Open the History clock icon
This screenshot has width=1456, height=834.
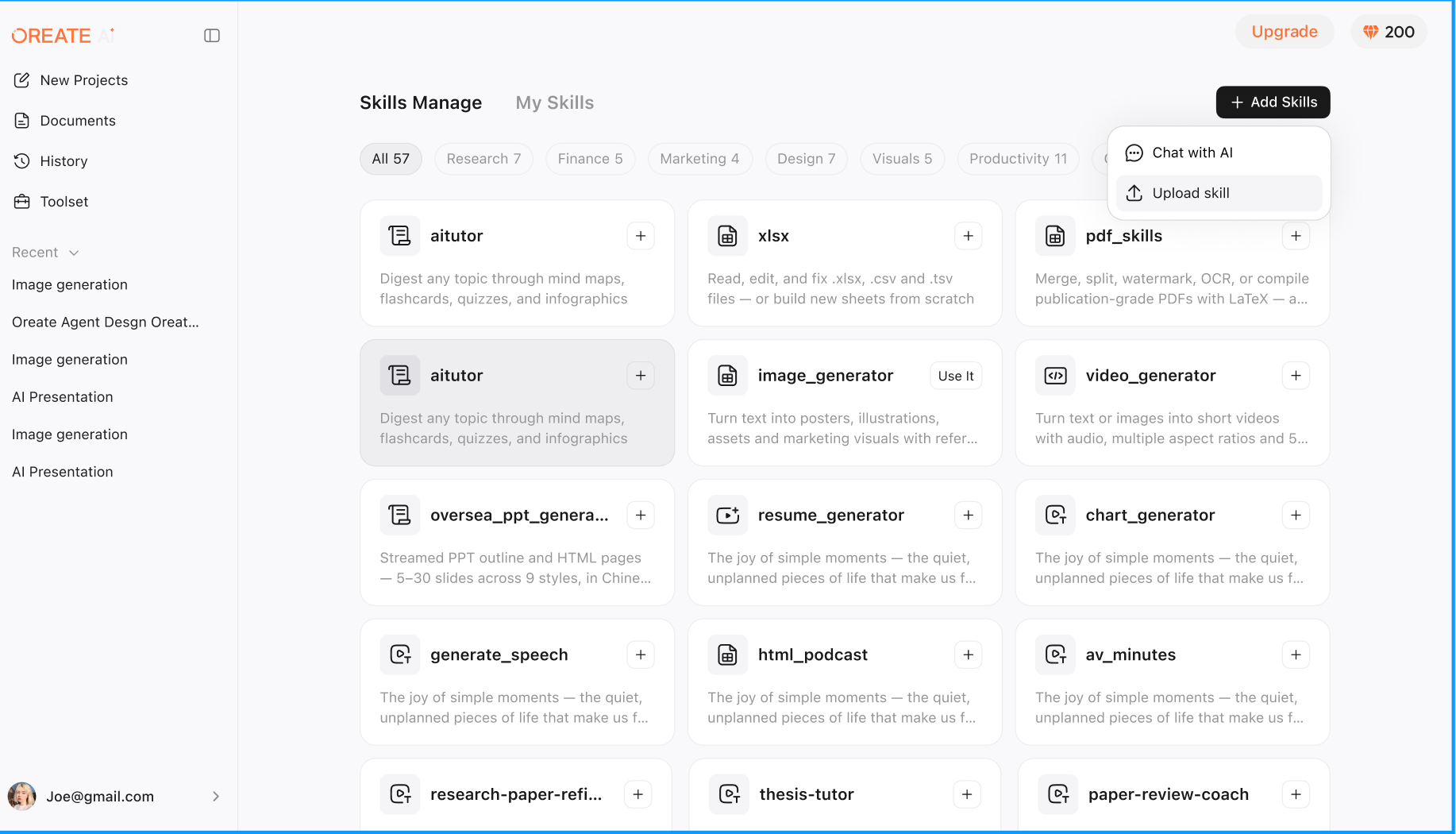point(22,161)
